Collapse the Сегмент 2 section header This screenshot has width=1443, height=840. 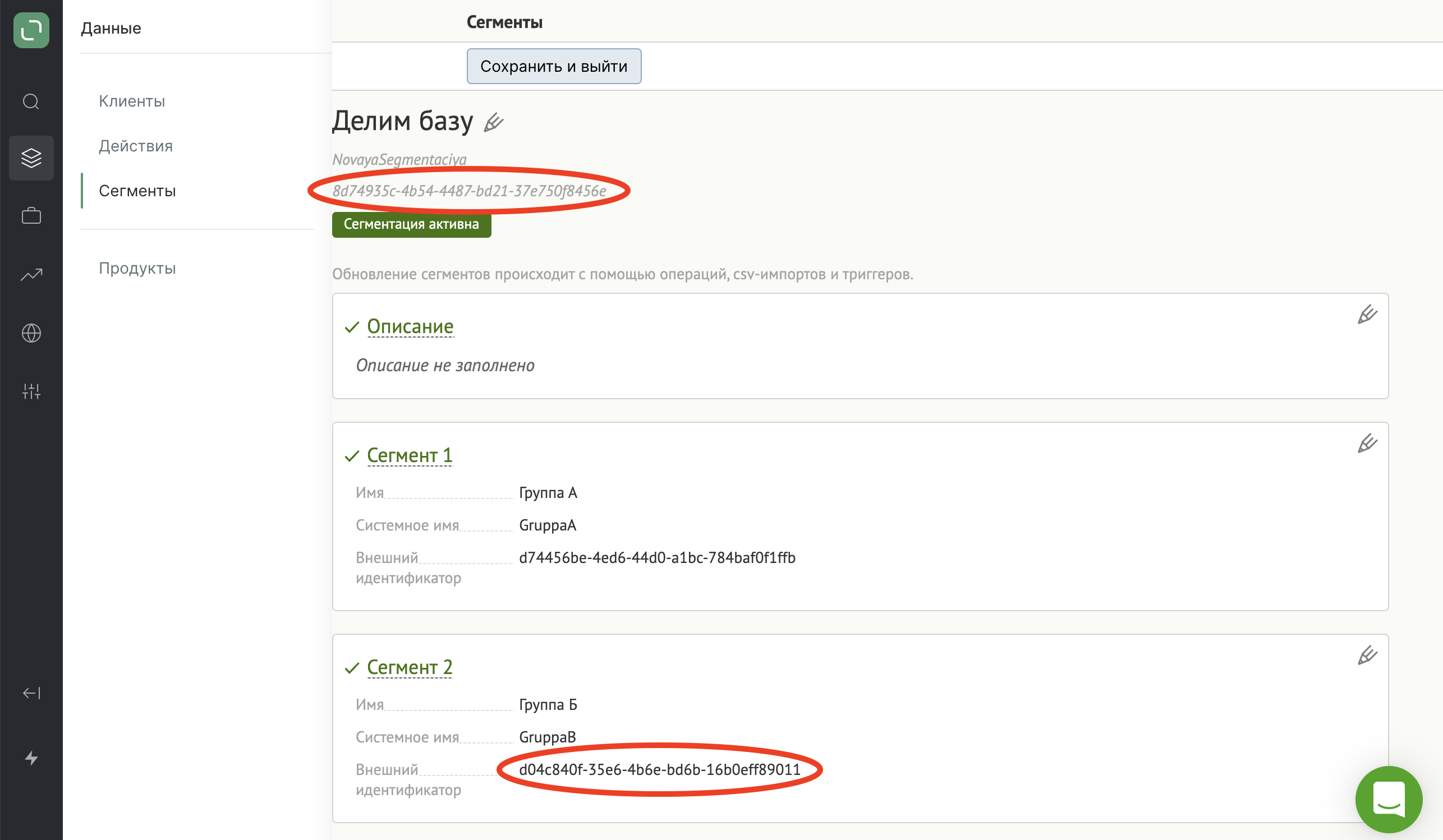click(410, 667)
